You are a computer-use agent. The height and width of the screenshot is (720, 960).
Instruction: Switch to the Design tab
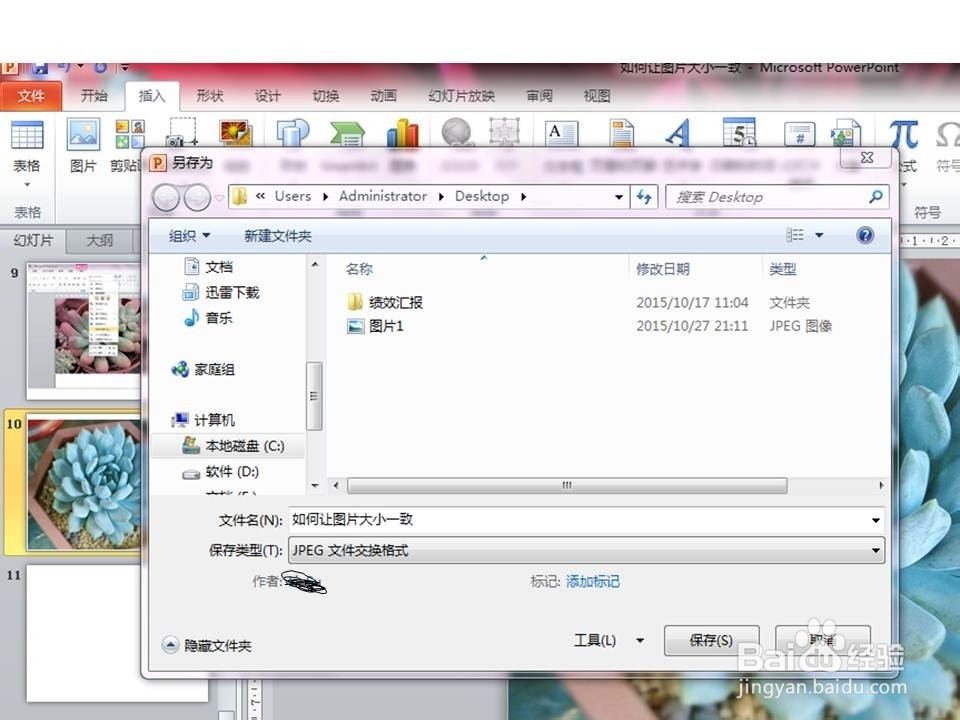268,96
